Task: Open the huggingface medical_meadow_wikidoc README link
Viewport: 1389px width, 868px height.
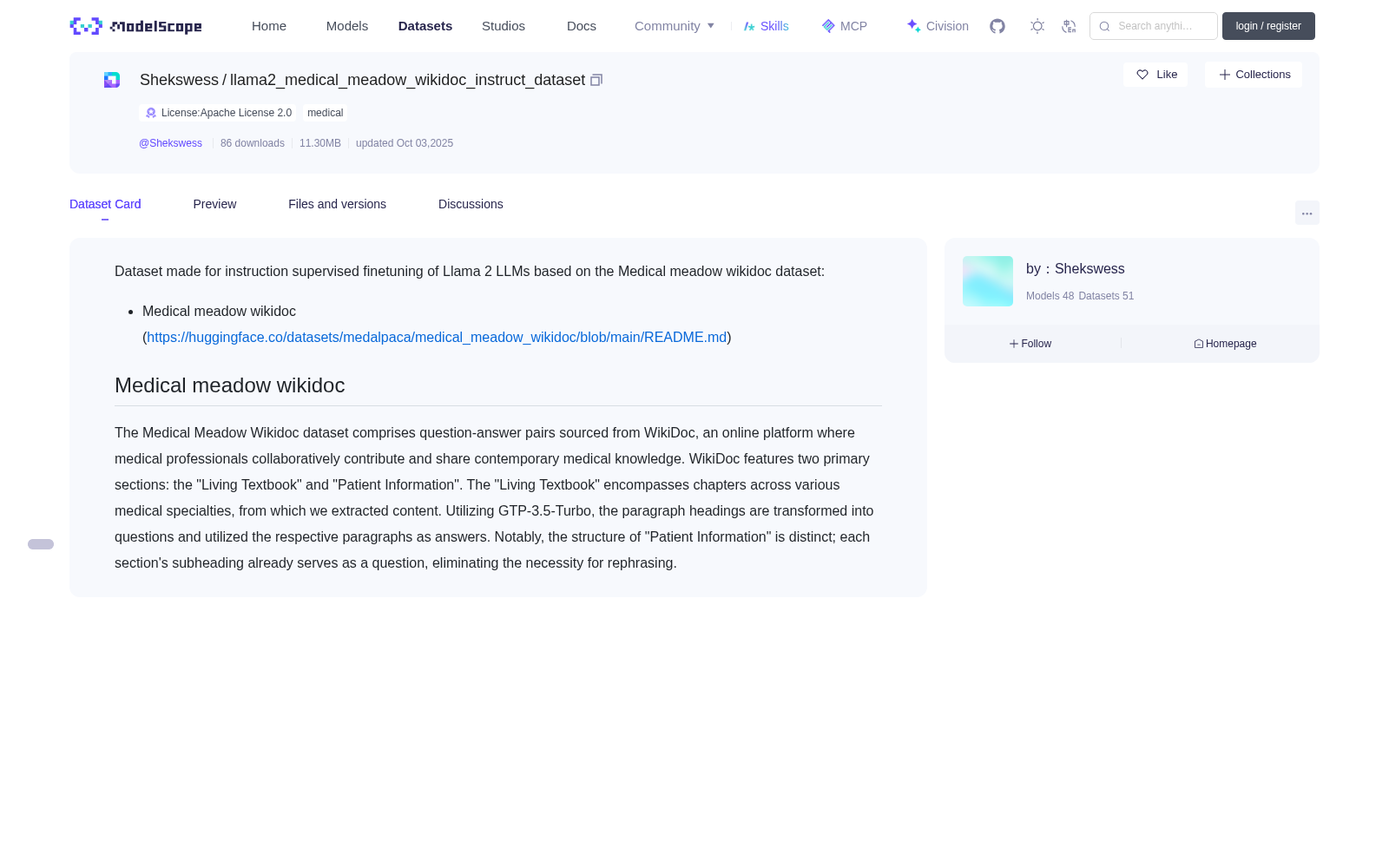Action: point(437,337)
